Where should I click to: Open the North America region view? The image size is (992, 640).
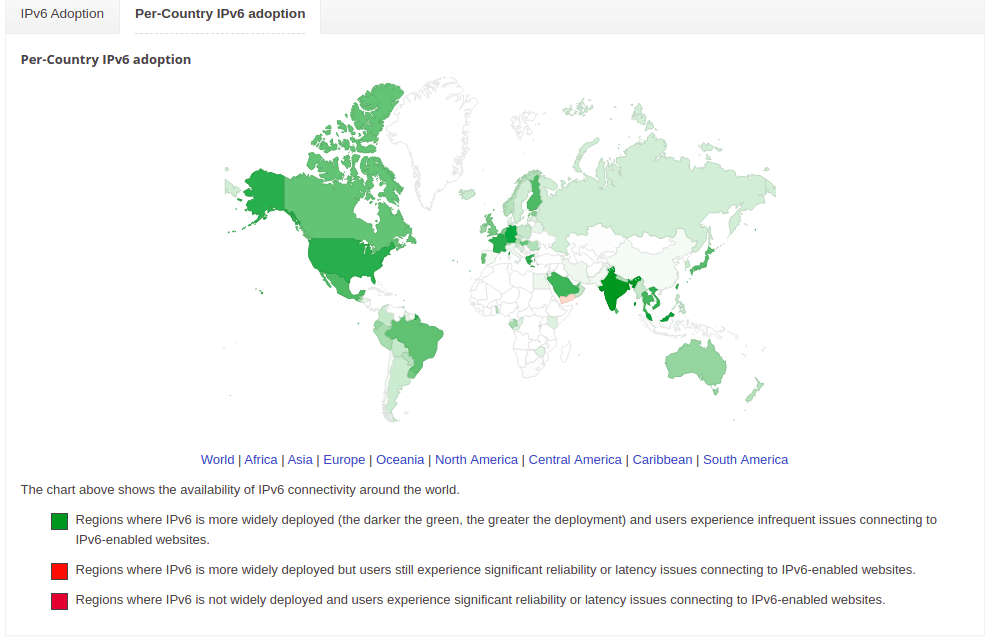click(x=476, y=459)
